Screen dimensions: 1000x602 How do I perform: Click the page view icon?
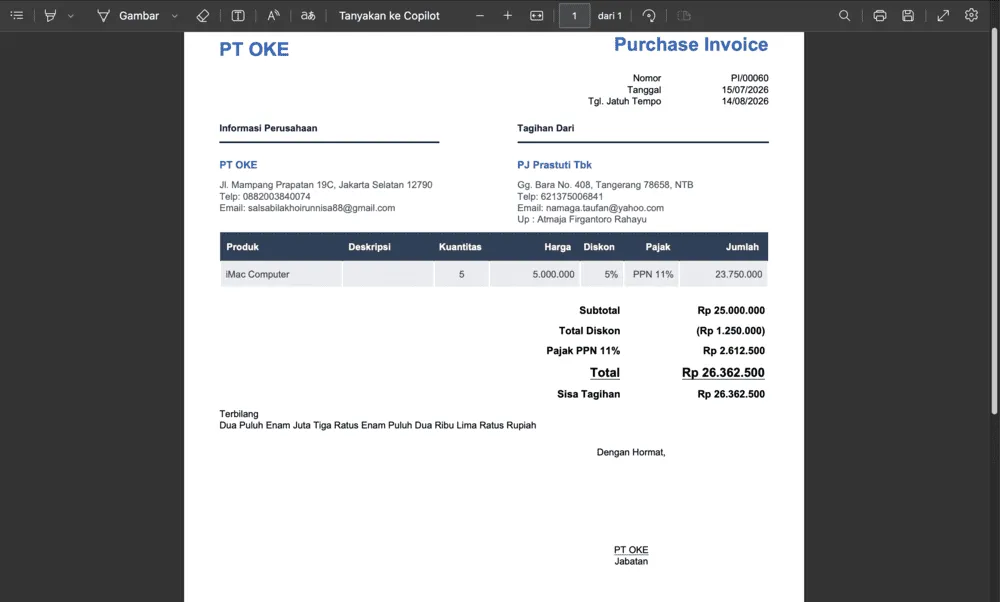pyautogui.click(x=684, y=15)
